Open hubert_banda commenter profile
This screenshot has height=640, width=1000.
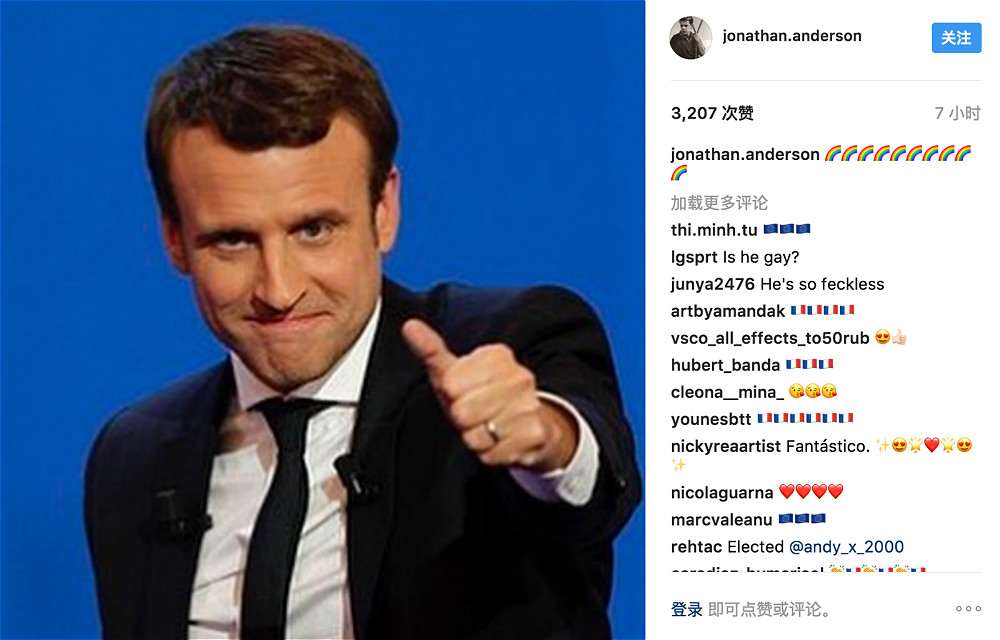click(x=725, y=365)
